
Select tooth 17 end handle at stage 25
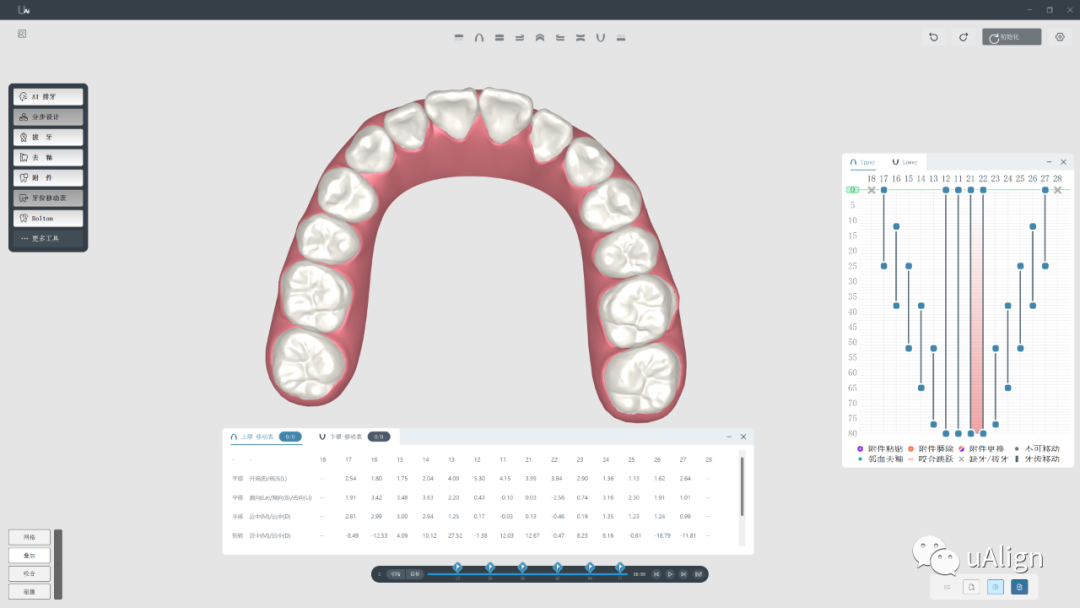coord(884,266)
